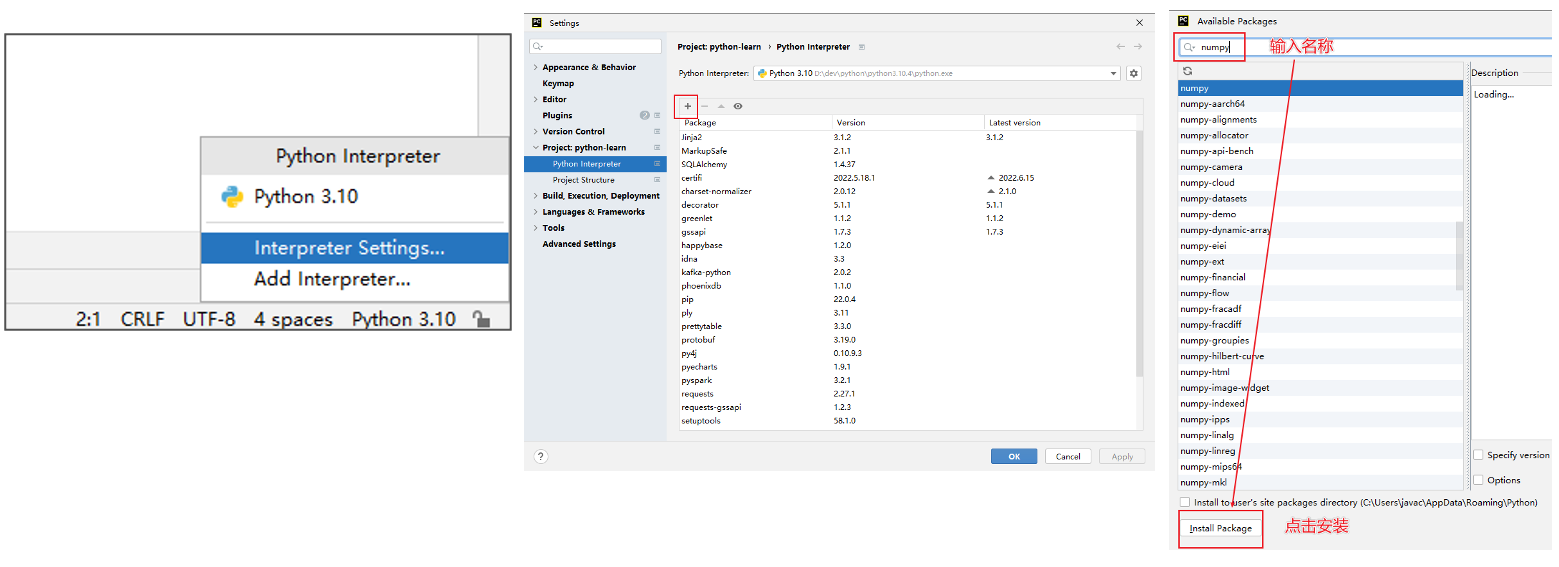
Task: Select Interpreter Settings… from popup menu
Action: (x=349, y=249)
